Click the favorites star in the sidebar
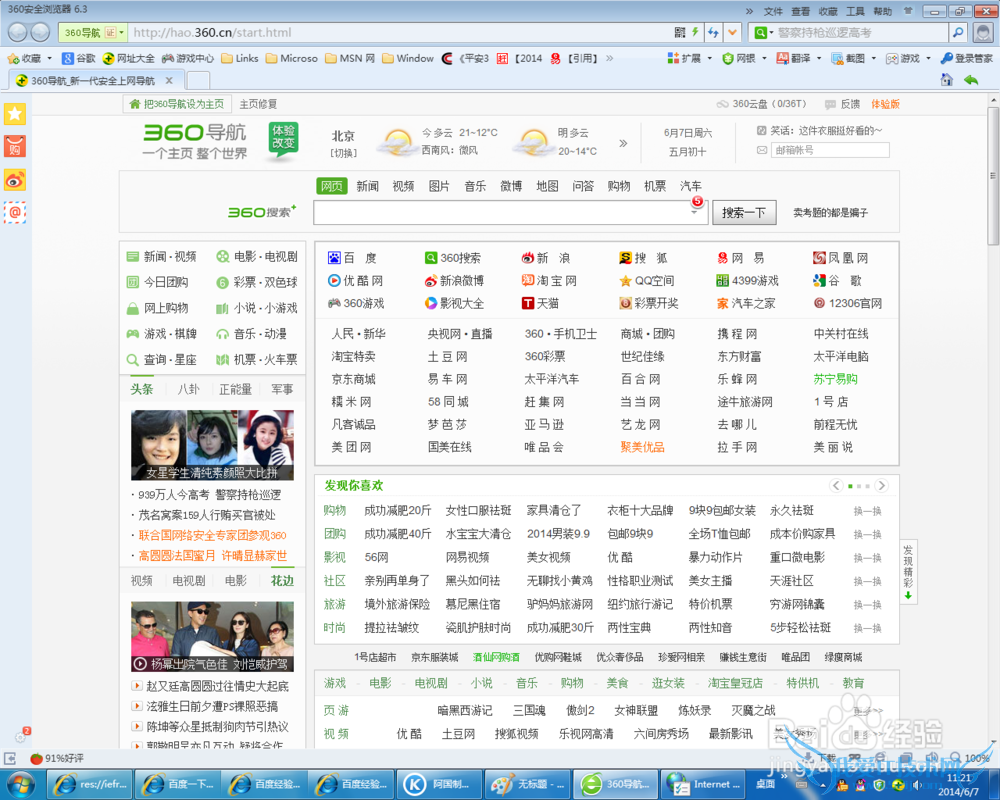1000x800 pixels. coord(15,115)
